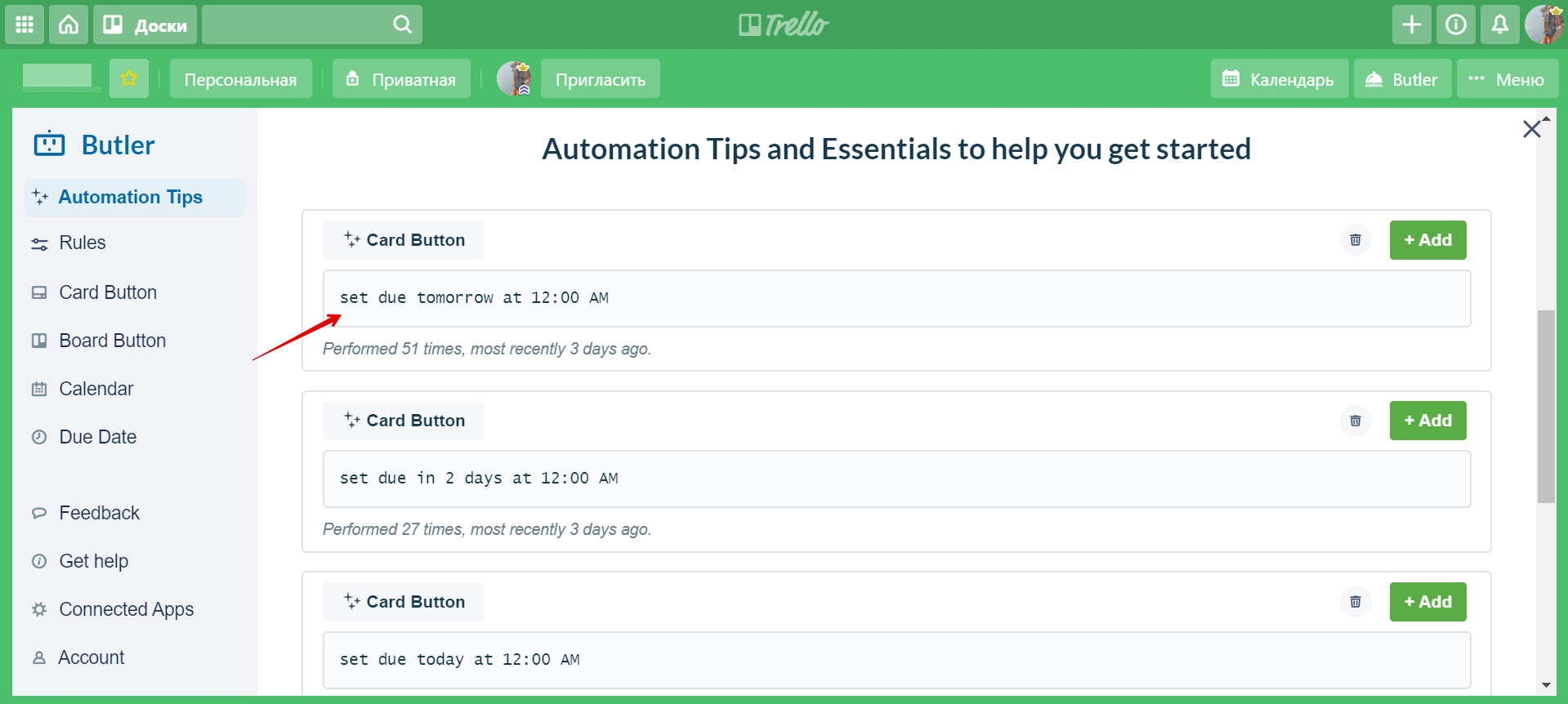Change visibility via Приватная button
Screen dimensions: 1568x704
tap(401, 78)
